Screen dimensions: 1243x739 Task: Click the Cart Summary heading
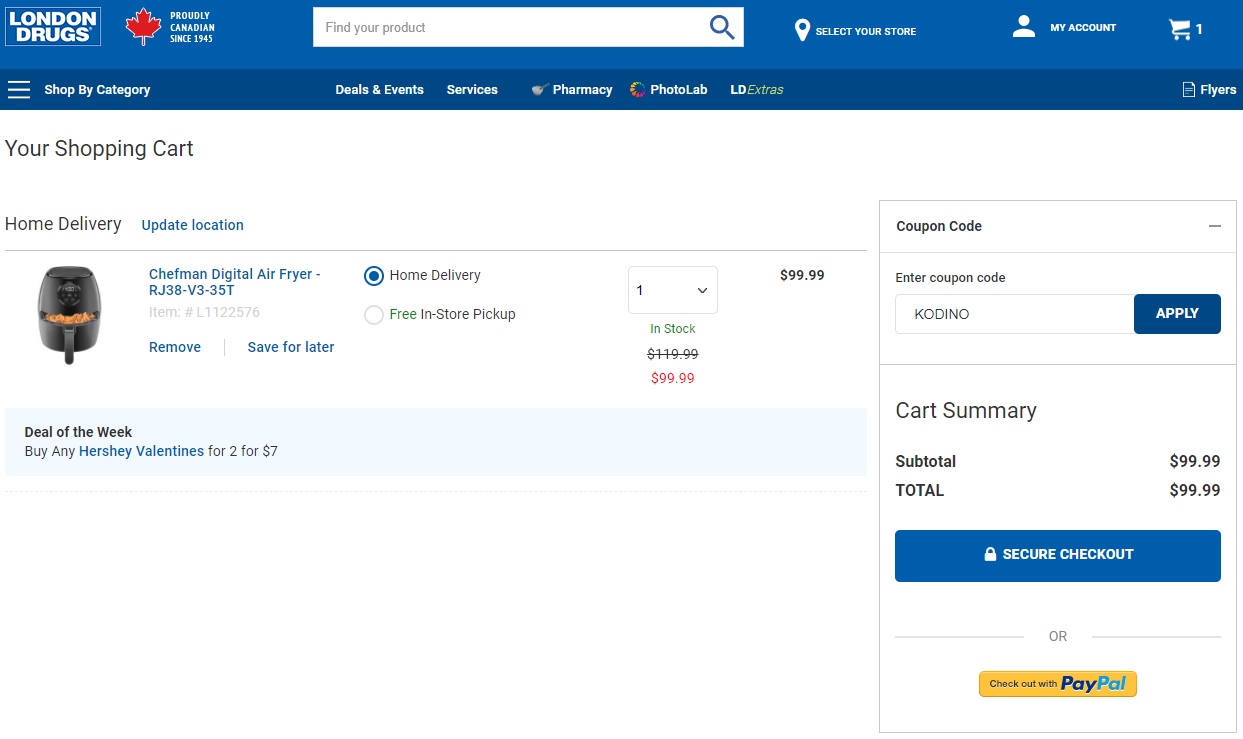tap(966, 410)
